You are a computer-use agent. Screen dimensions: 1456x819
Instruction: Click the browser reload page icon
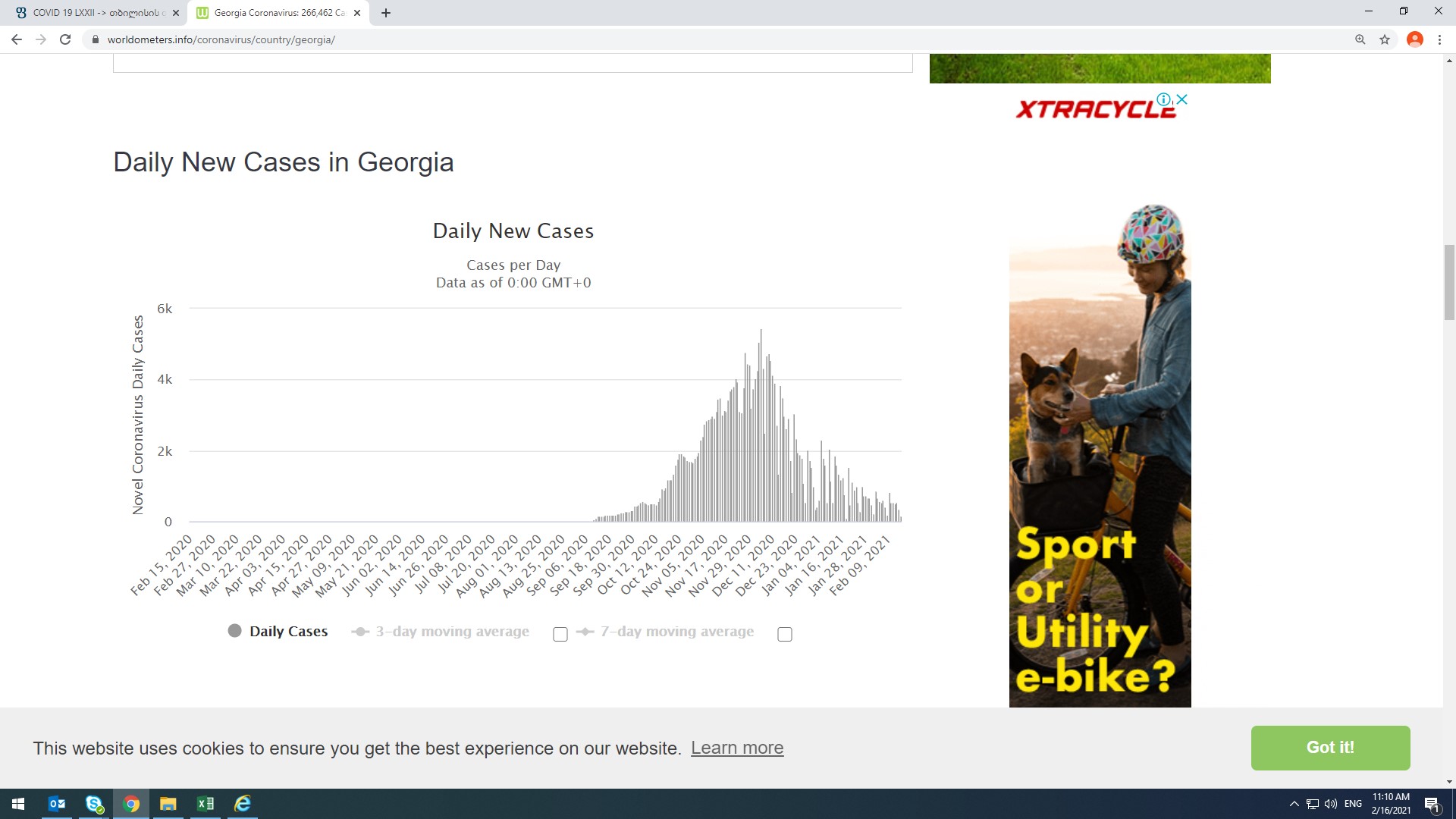(65, 39)
